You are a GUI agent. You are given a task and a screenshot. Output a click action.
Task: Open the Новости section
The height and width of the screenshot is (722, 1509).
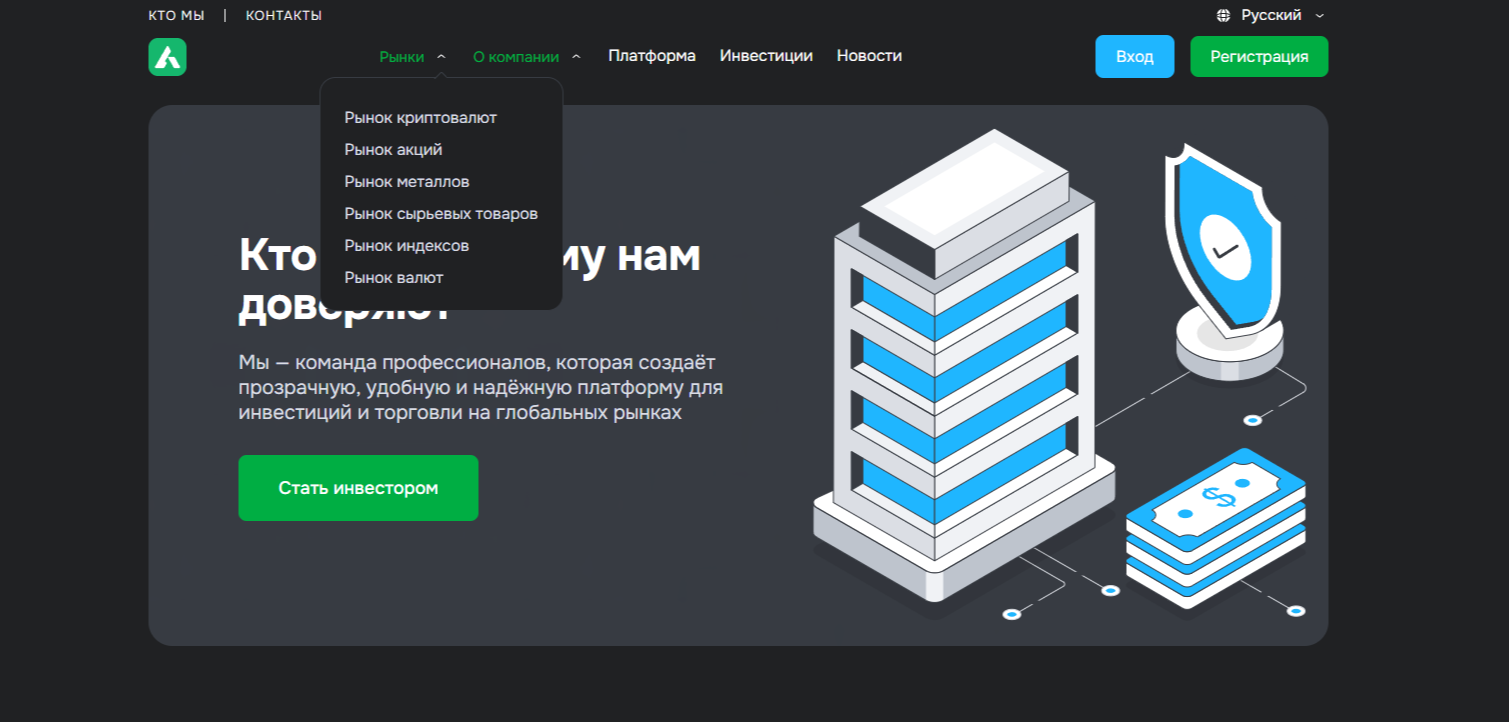[x=869, y=56]
